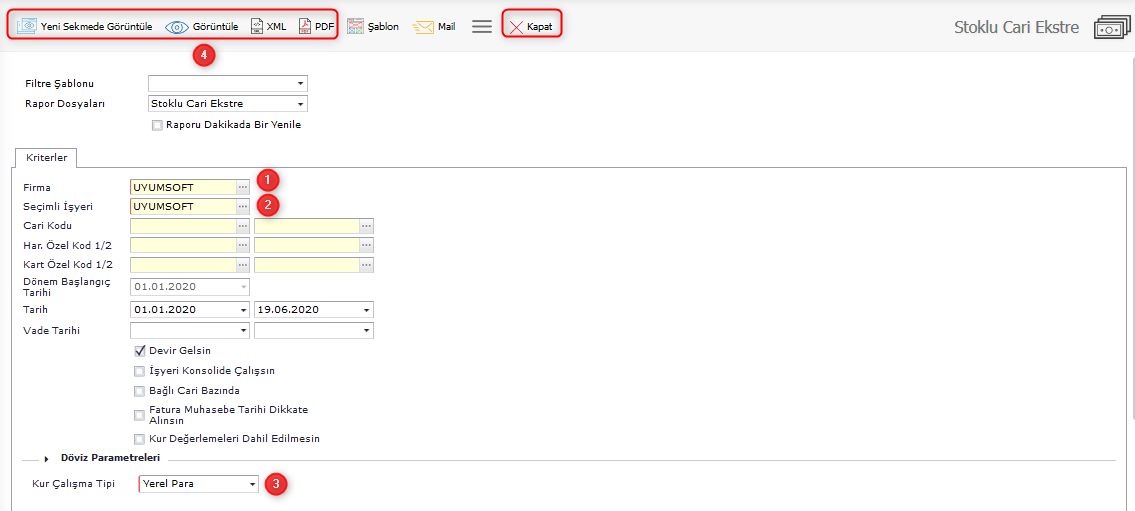
Task: Check Raporu Dakikada Bir Yenile option
Action: click(157, 125)
